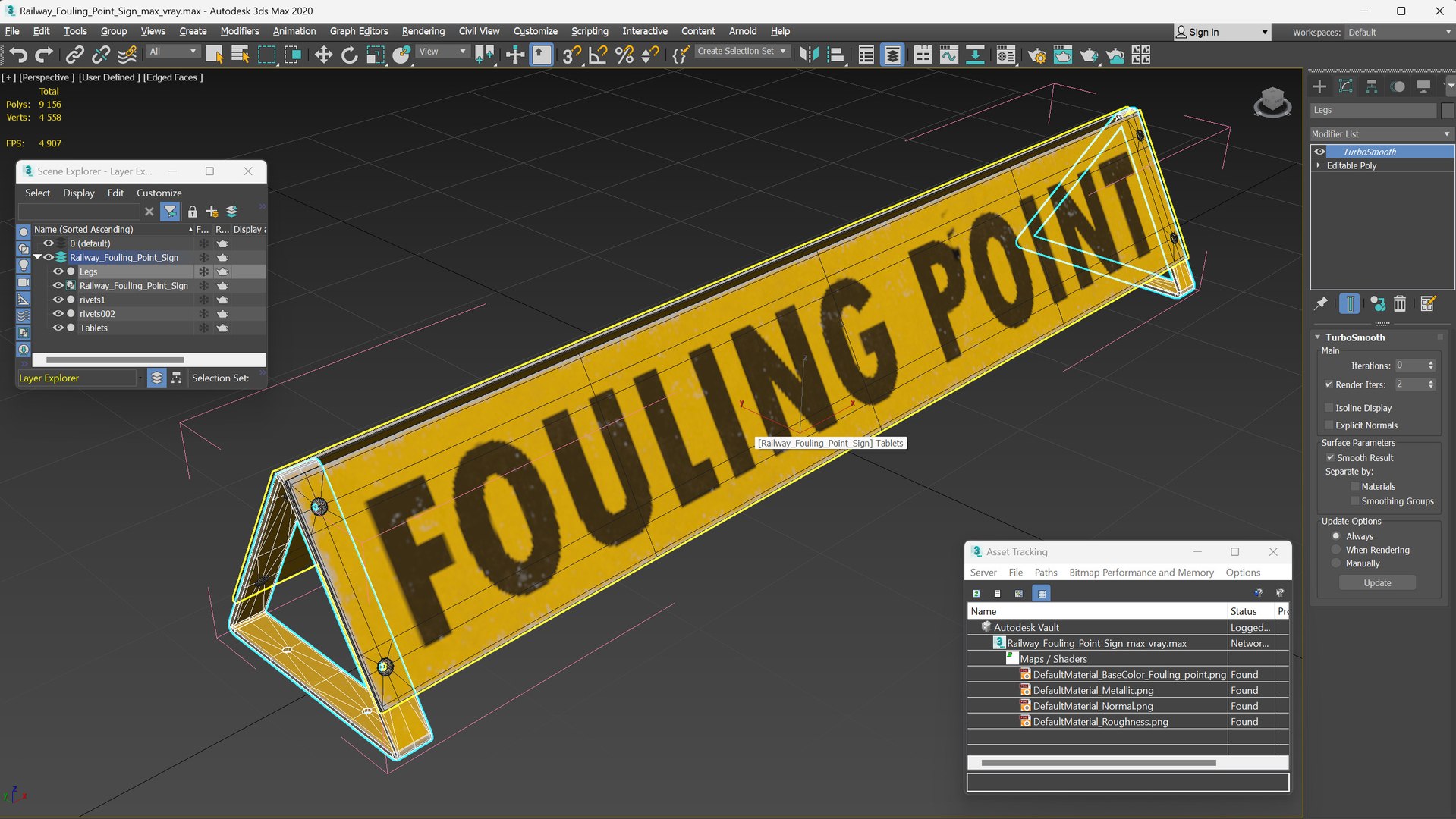
Task: Open the Paths menu in Asset Tracking
Action: click(x=1045, y=573)
